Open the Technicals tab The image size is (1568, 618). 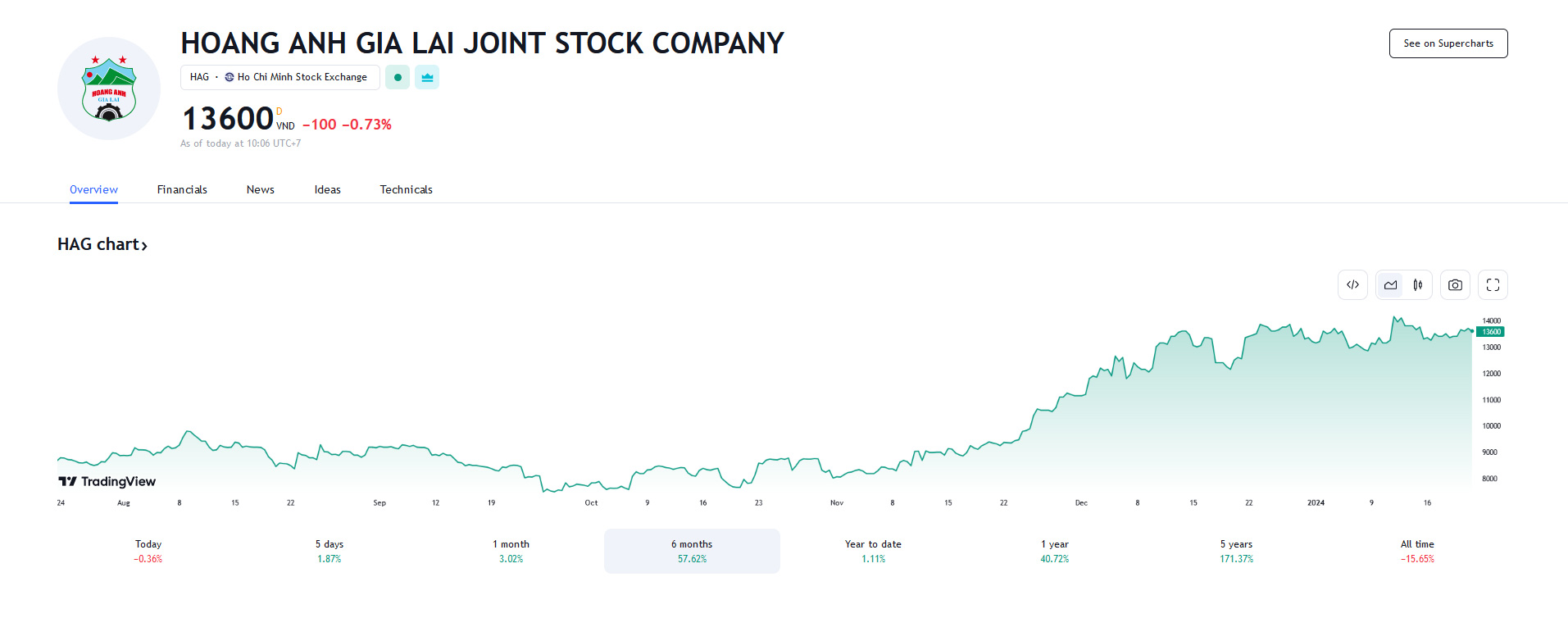[x=406, y=189]
